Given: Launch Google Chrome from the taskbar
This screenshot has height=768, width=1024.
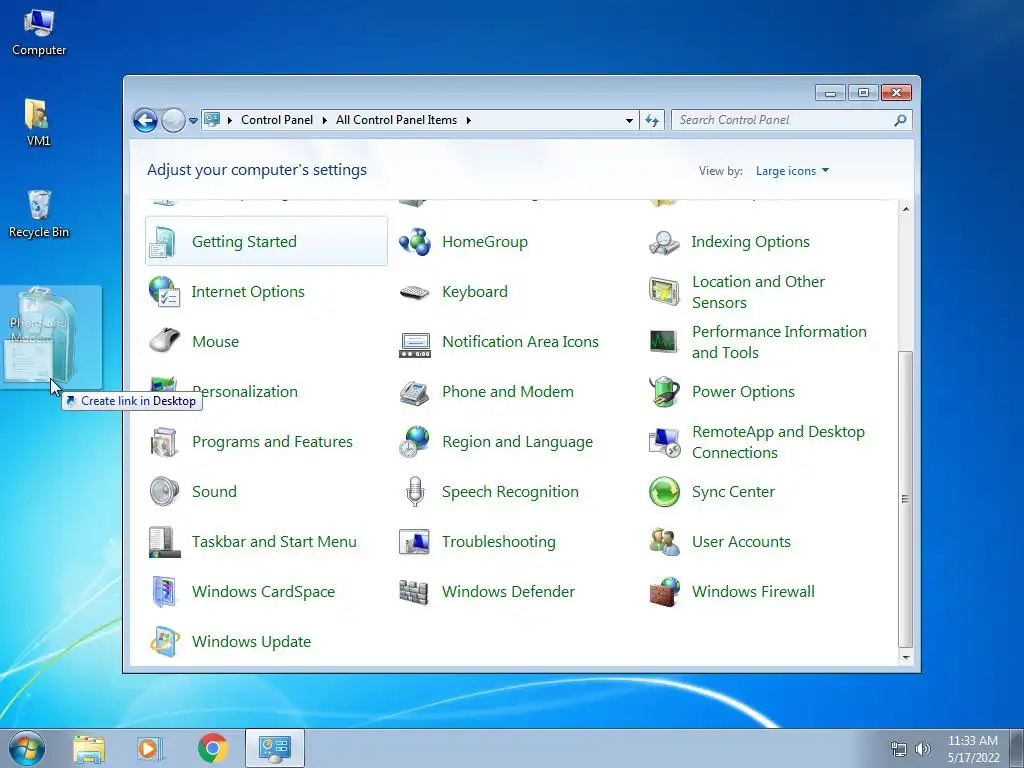Looking at the screenshot, I should point(212,748).
